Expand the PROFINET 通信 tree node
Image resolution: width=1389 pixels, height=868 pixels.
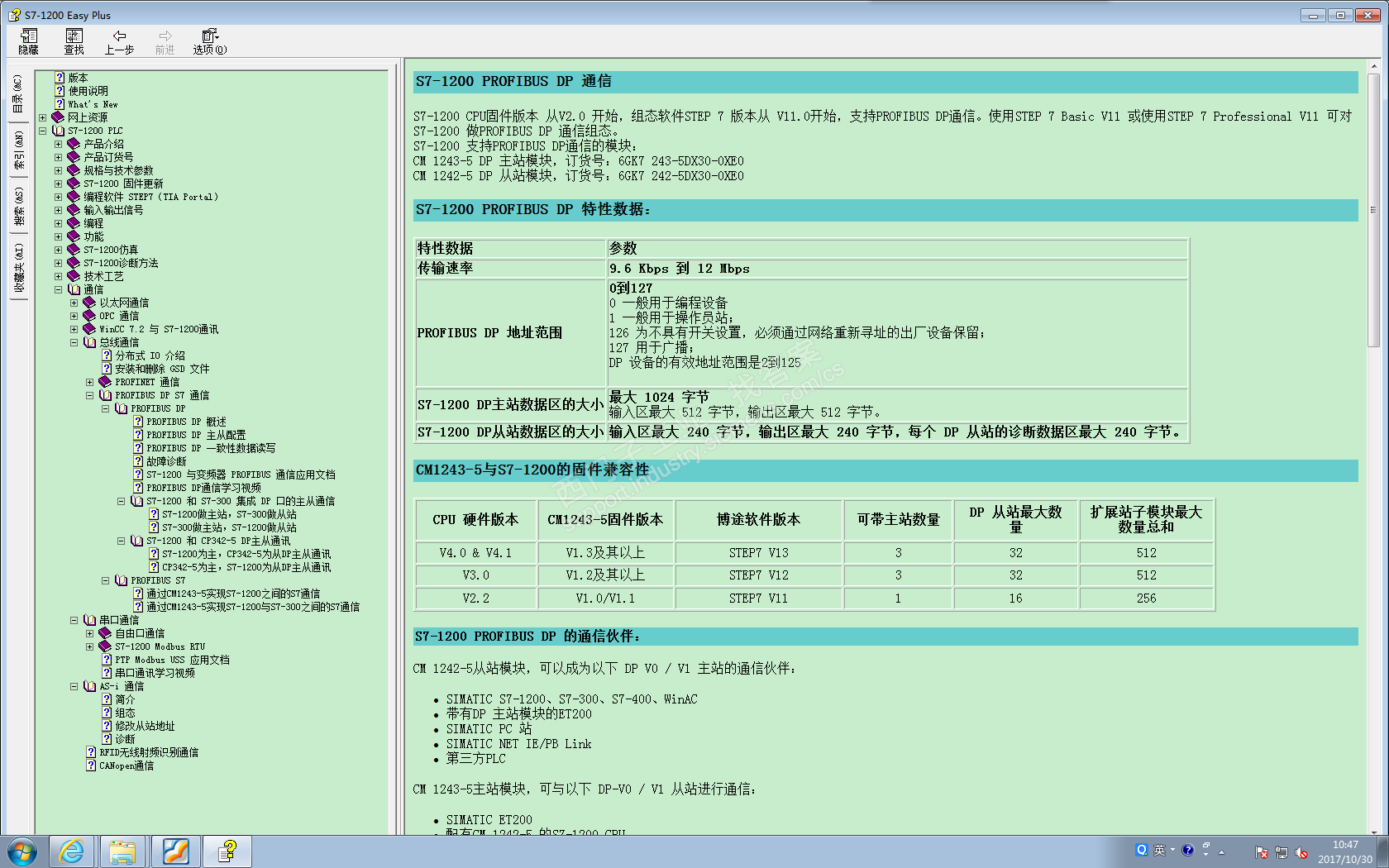click(90, 382)
